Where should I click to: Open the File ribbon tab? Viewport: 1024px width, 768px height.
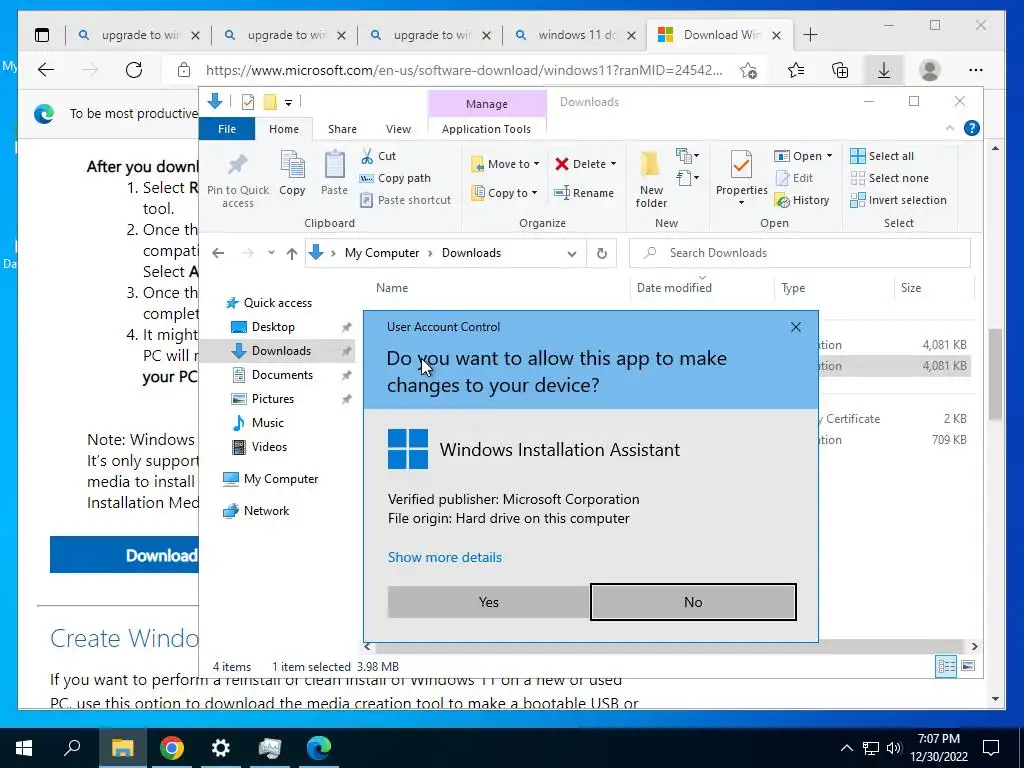tap(227, 129)
